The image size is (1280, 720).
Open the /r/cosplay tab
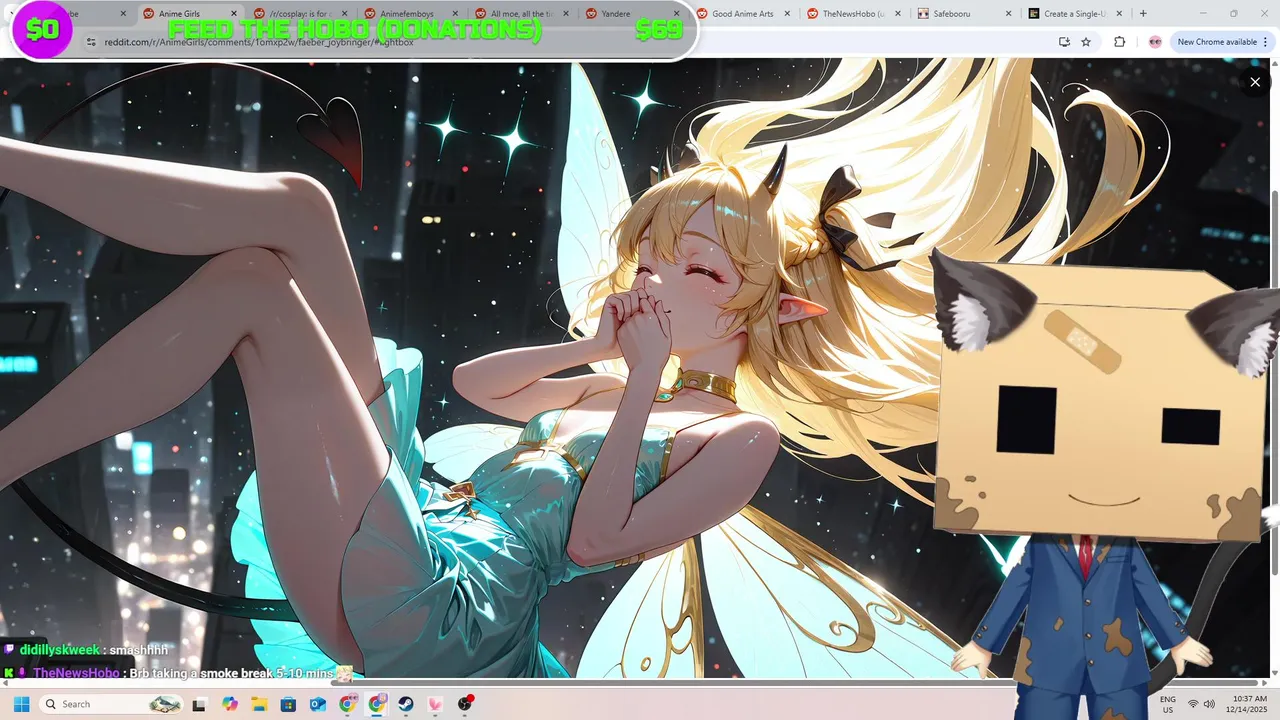[299, 14]
